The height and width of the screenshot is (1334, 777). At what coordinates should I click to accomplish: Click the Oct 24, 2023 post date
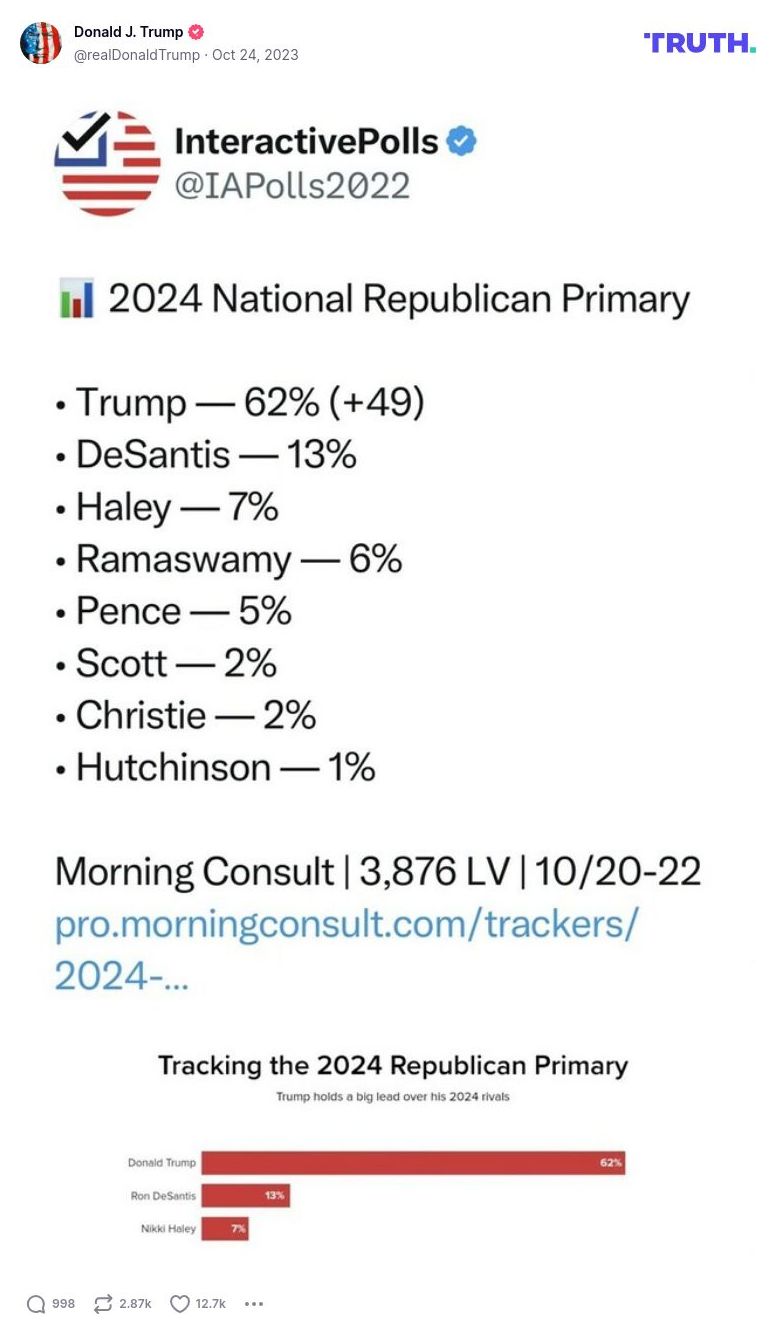click(x=255, y=55)
